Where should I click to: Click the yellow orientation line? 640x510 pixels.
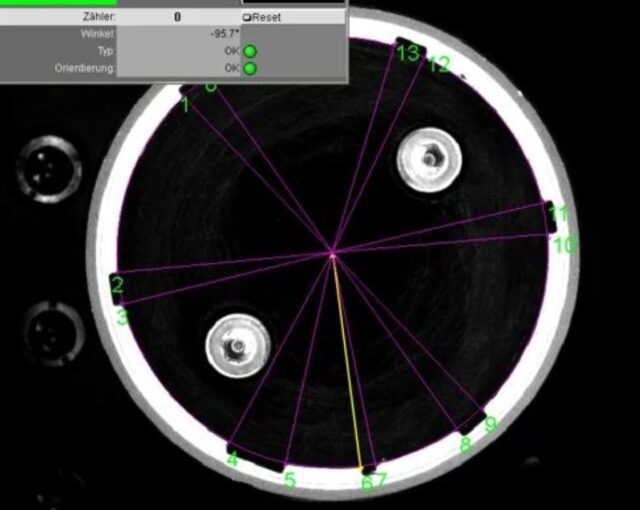[x=347, y=363]
